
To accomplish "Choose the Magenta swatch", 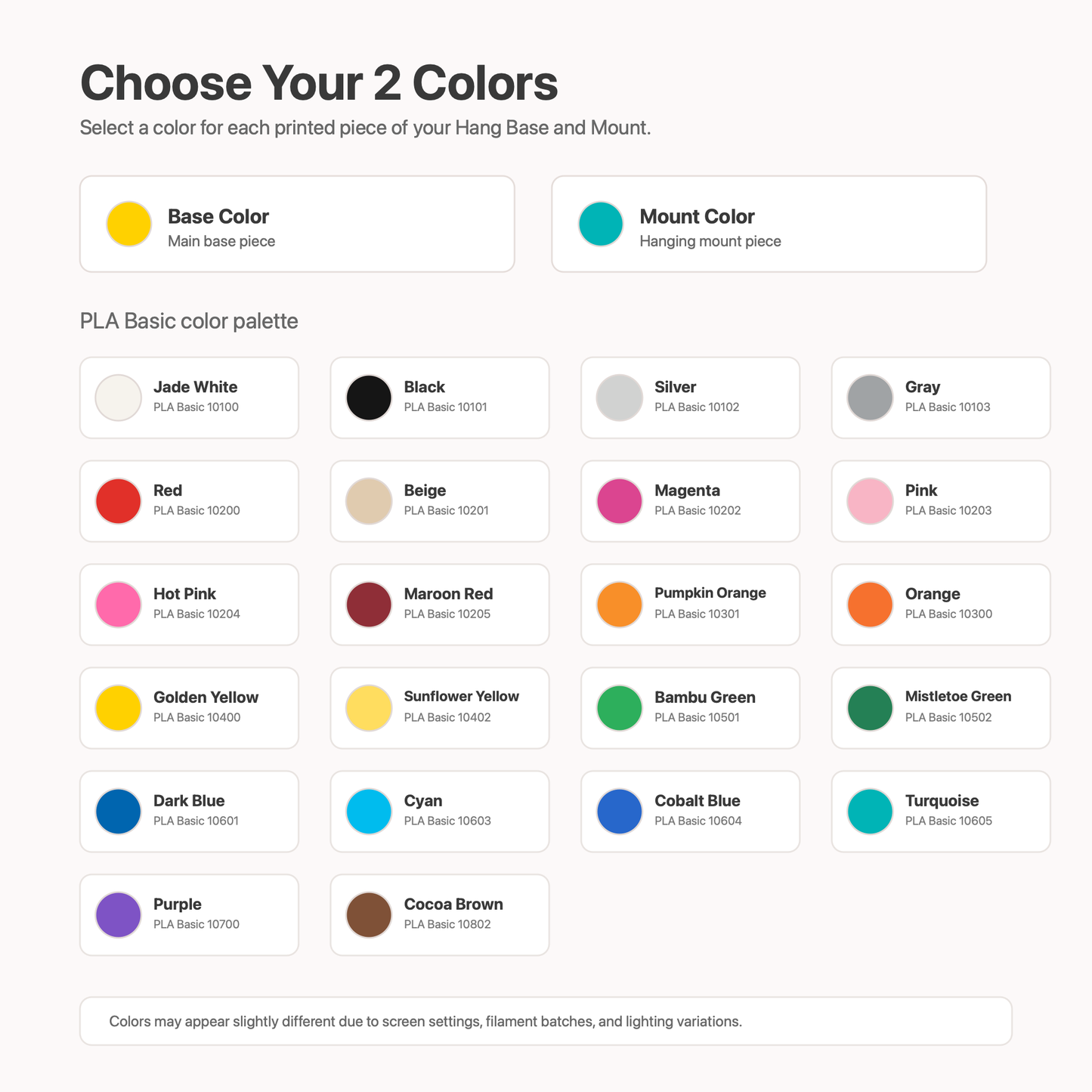I will pos(690,501).
